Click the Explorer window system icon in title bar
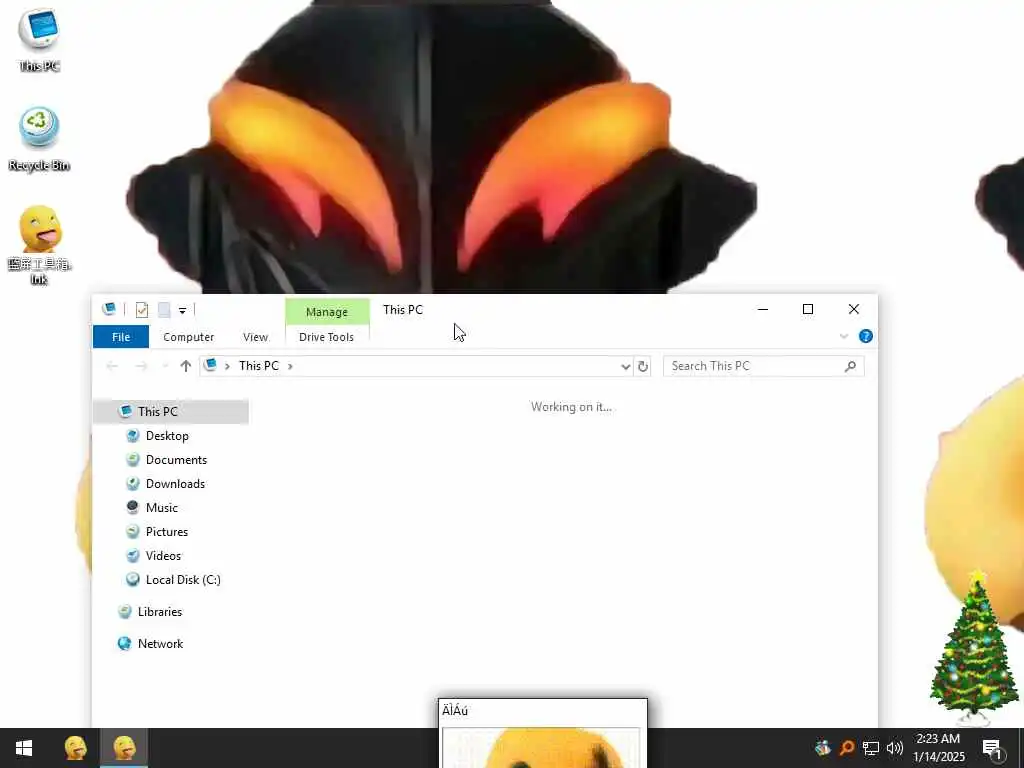 pyautogui.click(x=110, y=310)
